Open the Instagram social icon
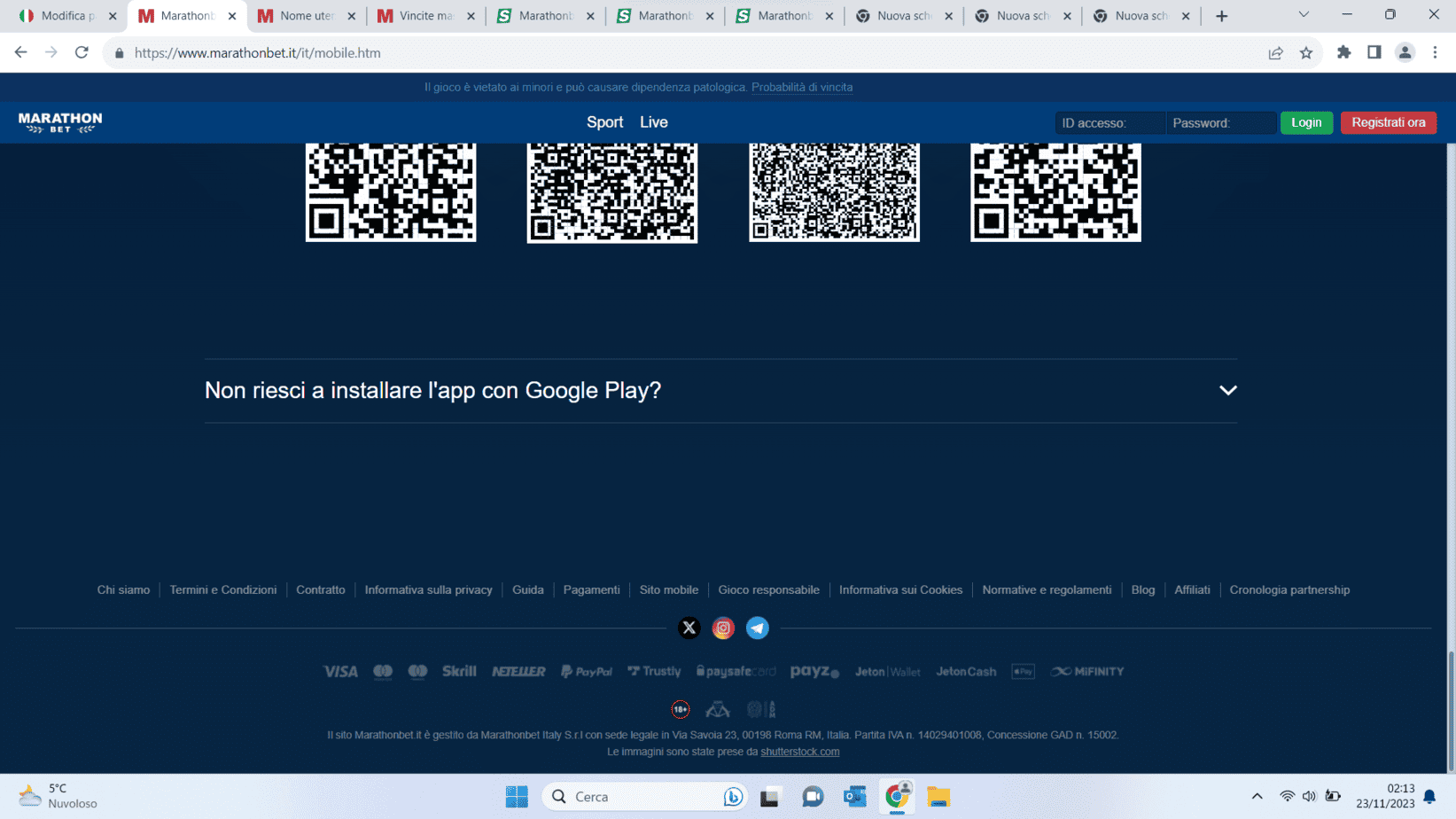 (723, 628)
